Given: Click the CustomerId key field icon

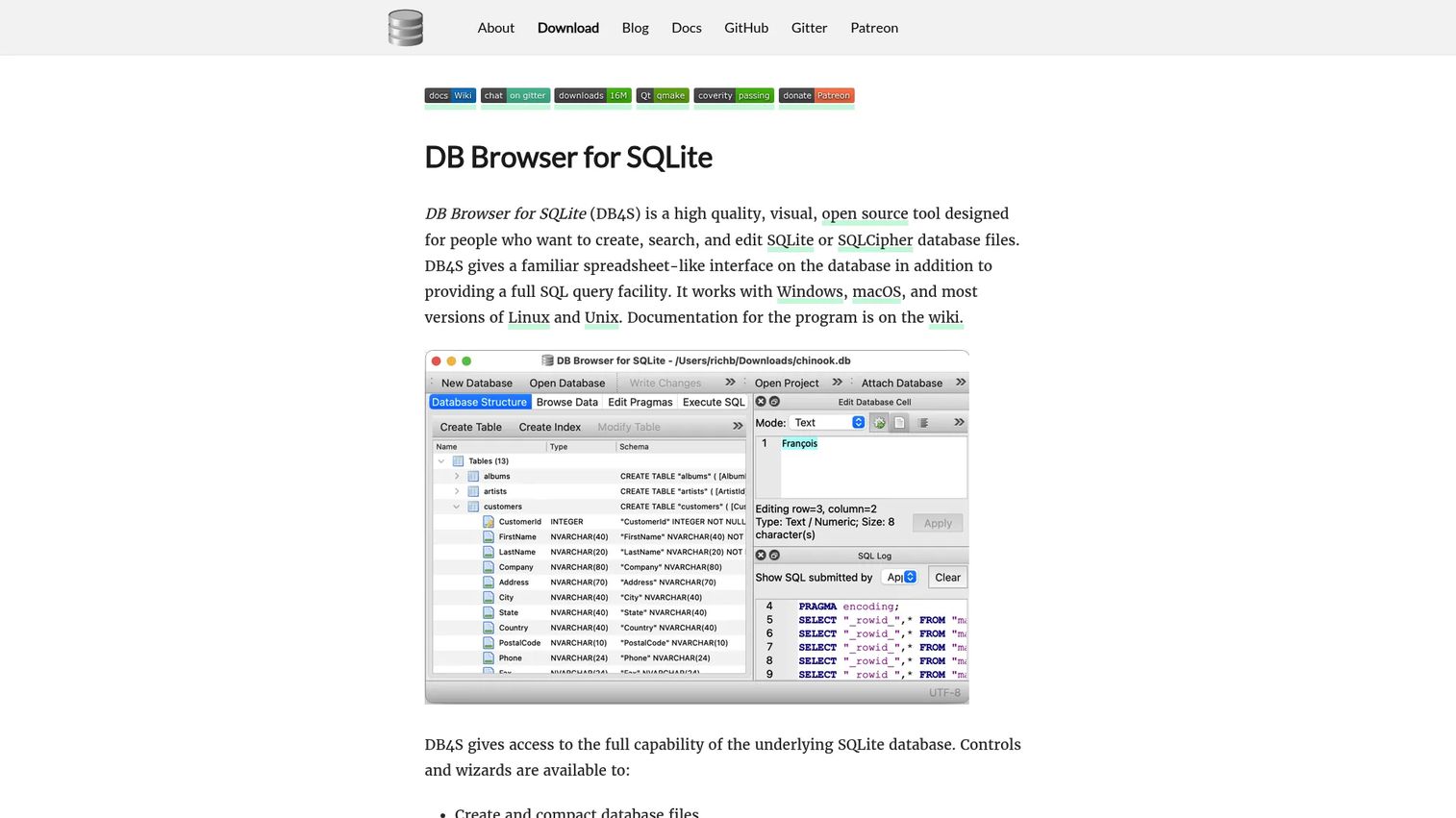Looking at the screenshot, I should [489, 522].
